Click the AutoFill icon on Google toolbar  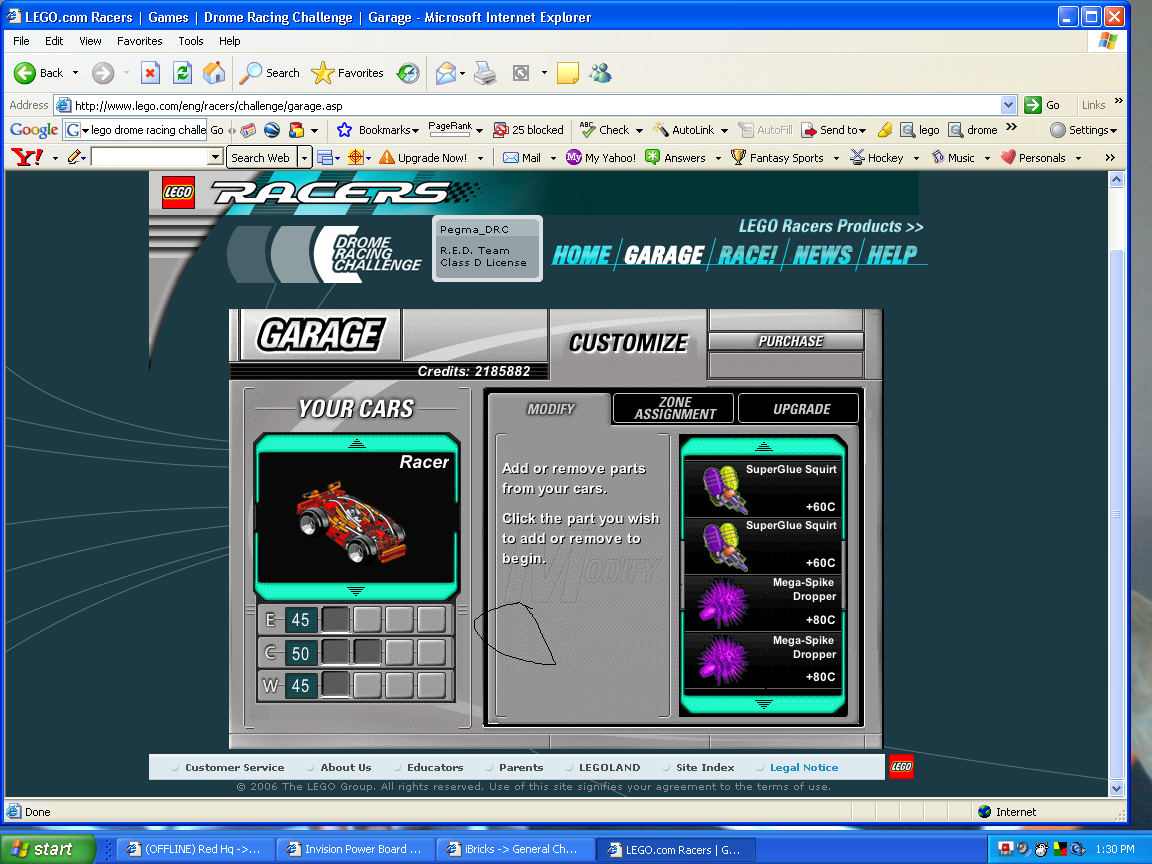(765, 130)
